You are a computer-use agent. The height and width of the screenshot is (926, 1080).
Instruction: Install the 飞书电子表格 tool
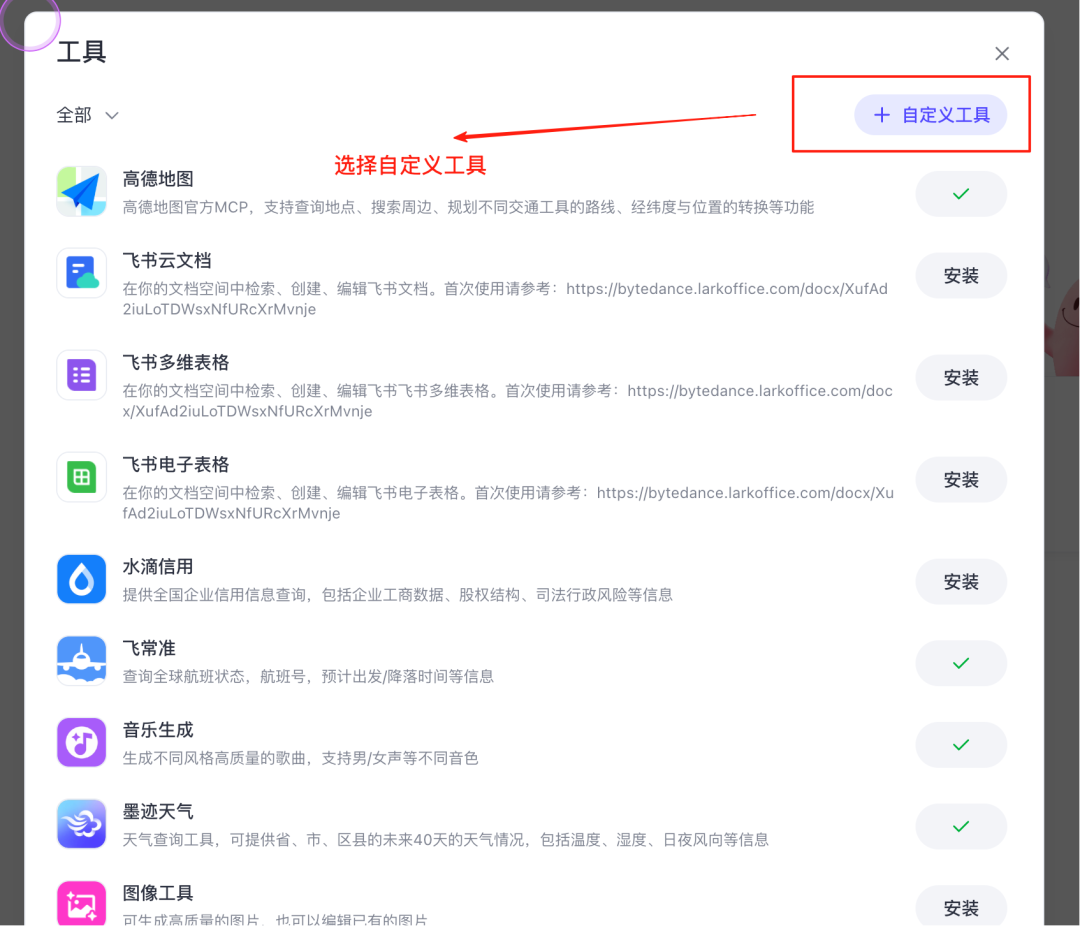coord(961,480)
